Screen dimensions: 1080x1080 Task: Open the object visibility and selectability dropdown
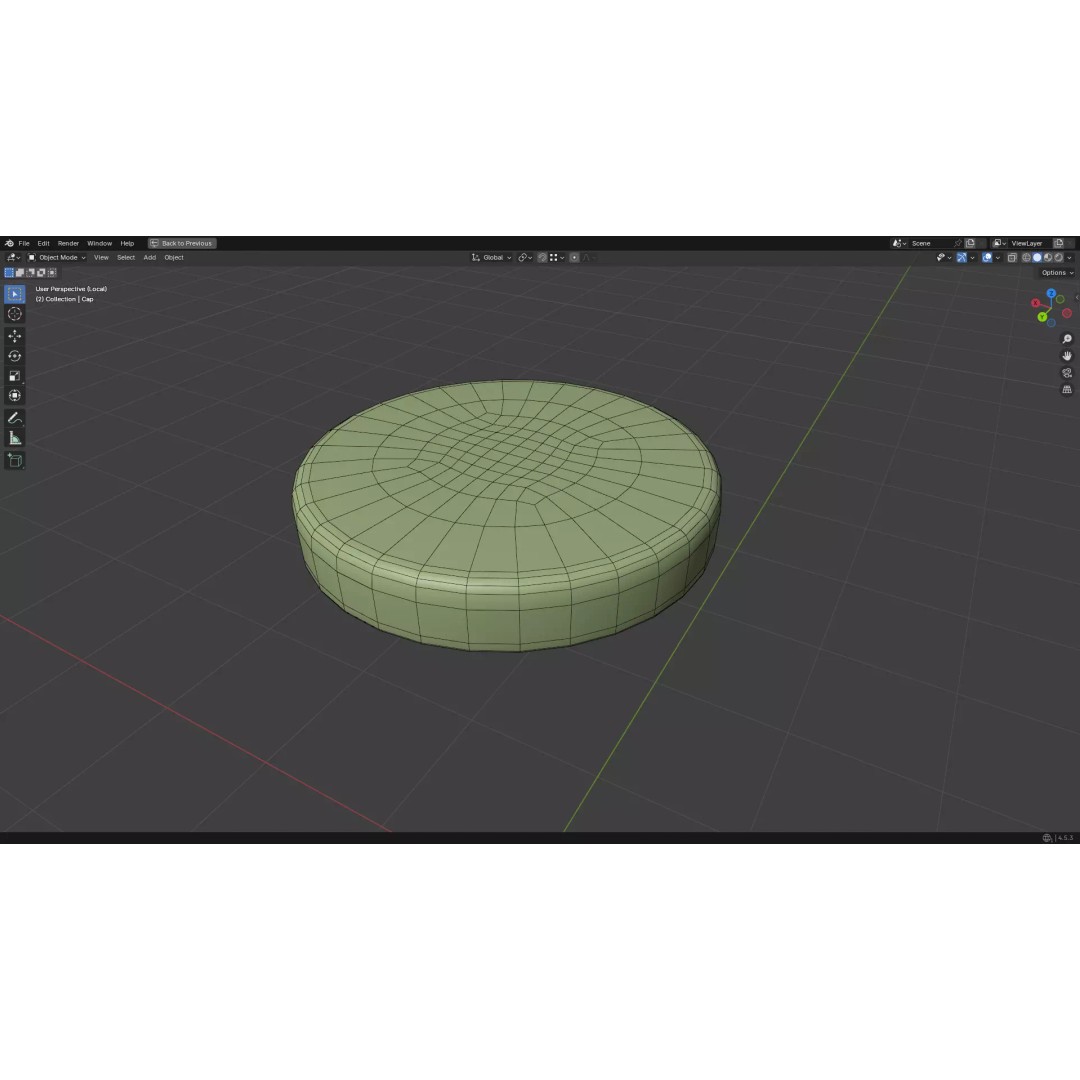(x=944, y=258)
